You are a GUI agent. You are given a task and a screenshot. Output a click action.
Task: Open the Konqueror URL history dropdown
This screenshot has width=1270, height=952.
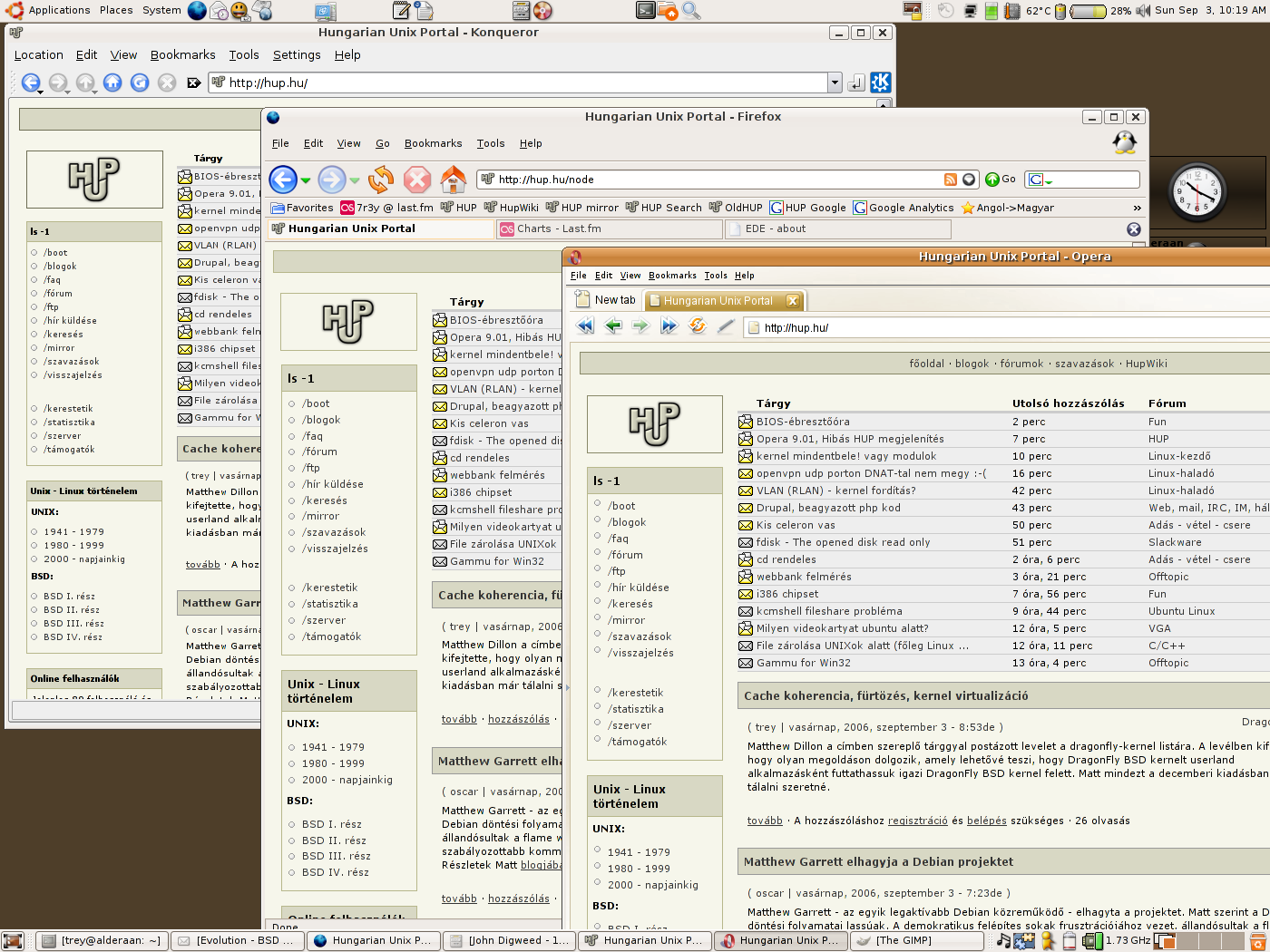(835, 83)
